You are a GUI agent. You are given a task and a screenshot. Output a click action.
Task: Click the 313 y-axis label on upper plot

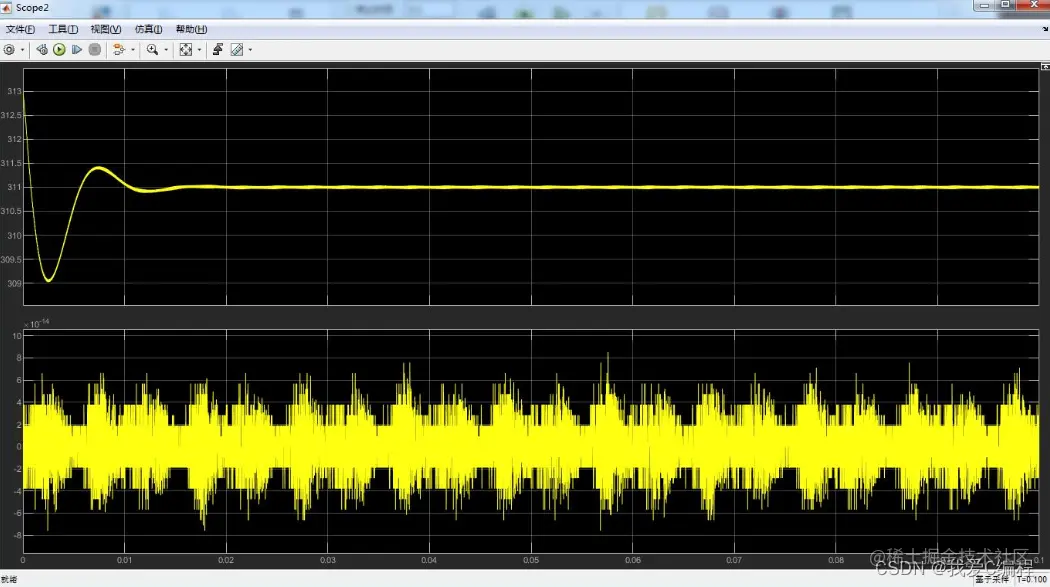coord(14,92)
